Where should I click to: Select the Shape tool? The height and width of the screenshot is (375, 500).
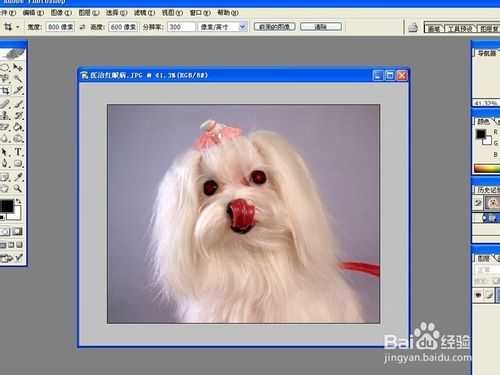18,163
